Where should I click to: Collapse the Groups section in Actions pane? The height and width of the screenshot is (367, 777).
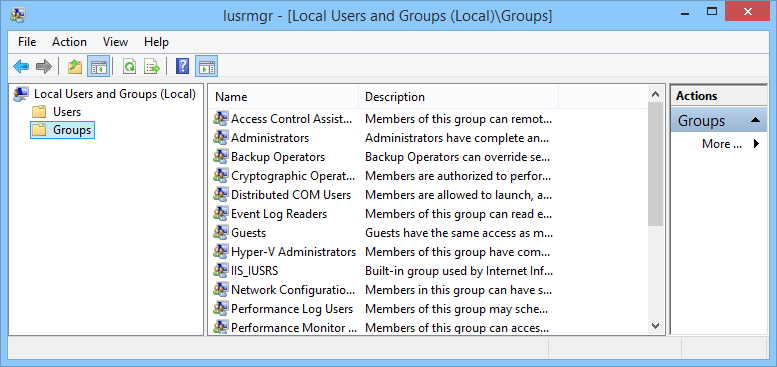[756, 120]
